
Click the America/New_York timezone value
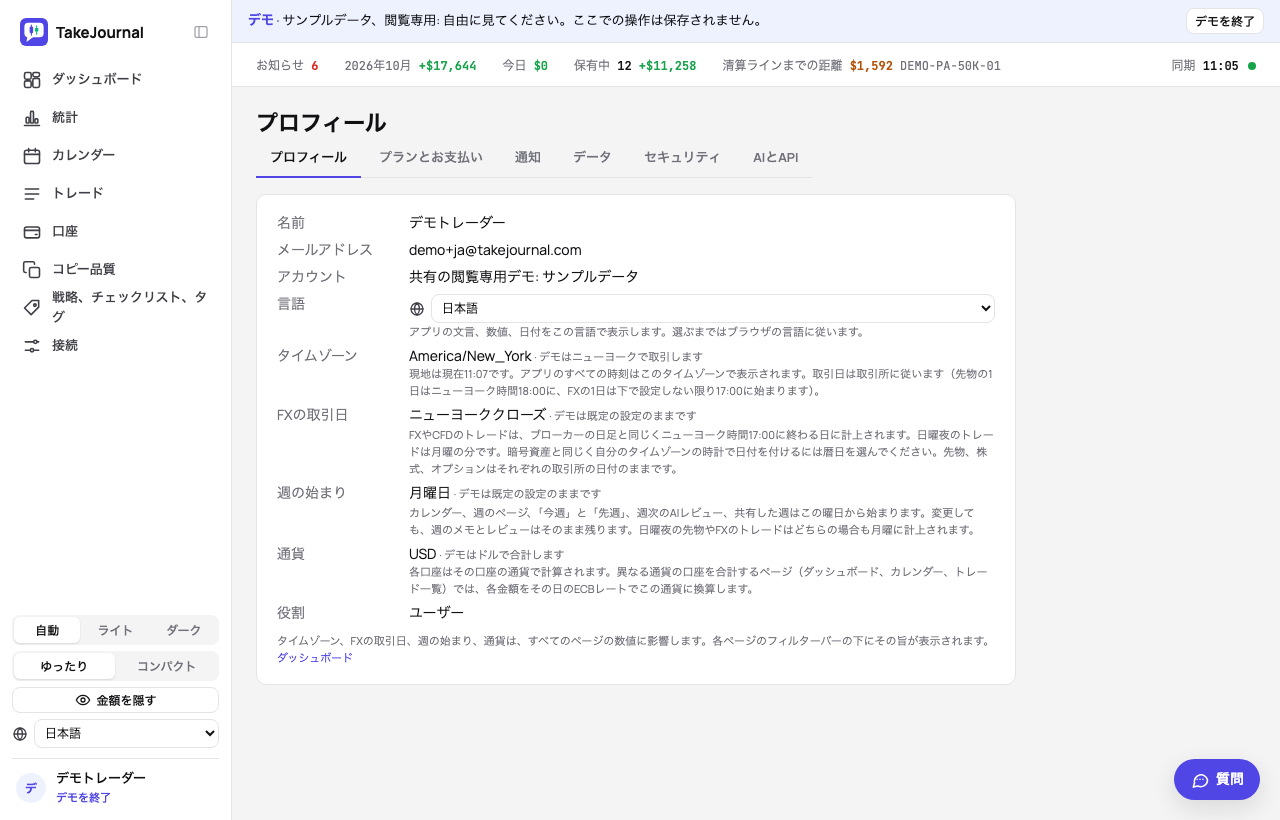click(470, 356)
